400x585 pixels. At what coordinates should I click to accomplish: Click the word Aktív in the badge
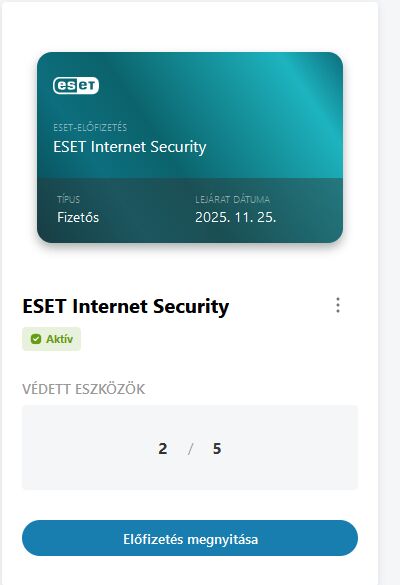point(59,339)
